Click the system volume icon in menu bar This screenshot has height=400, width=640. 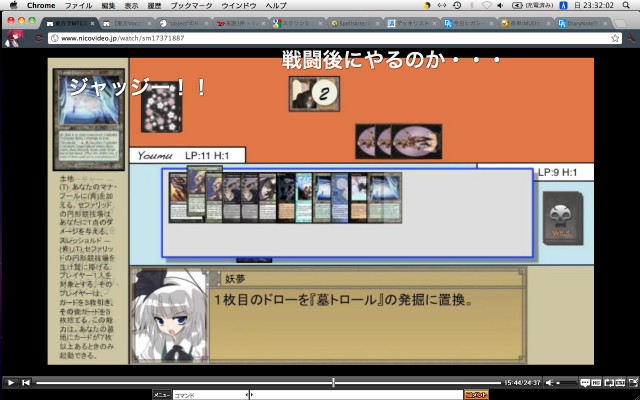pyautogui.click(x=500, y=5)
